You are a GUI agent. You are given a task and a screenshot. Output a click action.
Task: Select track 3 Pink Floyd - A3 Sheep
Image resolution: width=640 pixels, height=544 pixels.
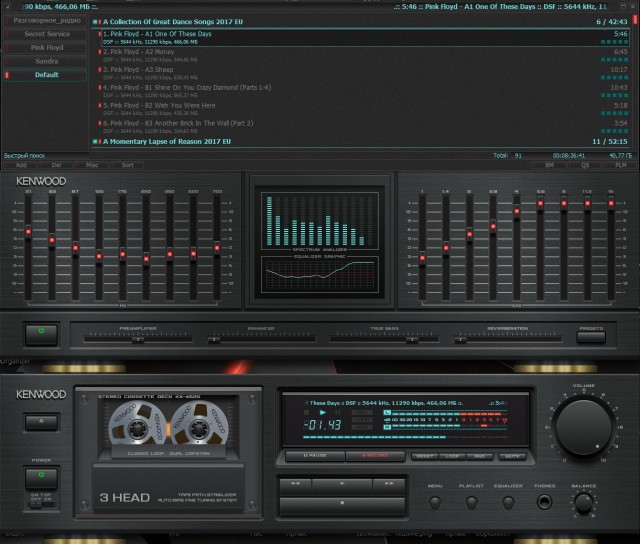coord(363,73)
